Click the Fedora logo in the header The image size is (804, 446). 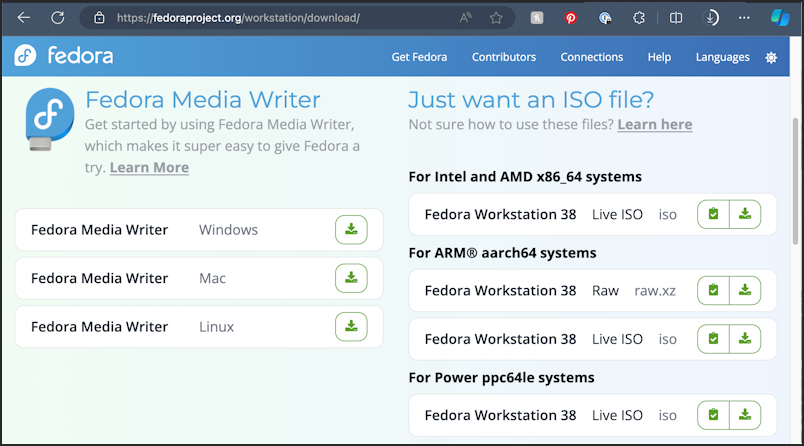pyautogui.click(x=64, y=55)
